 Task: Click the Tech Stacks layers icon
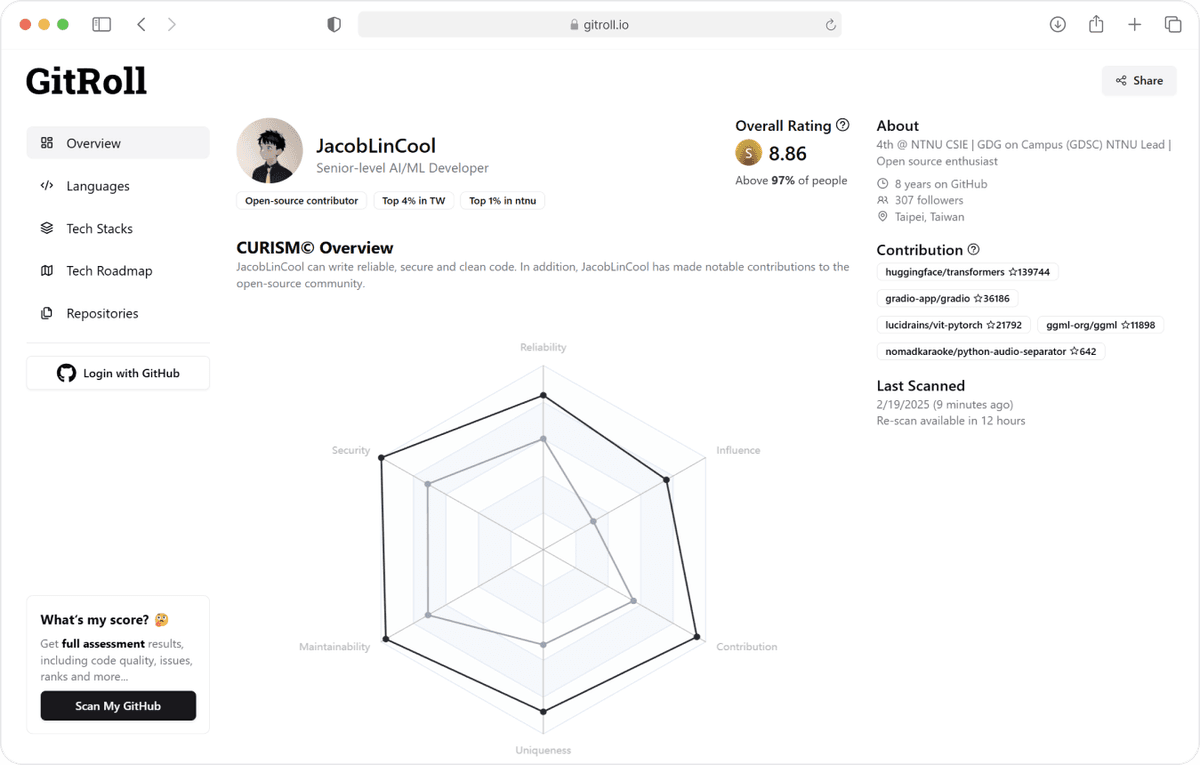[46, 228]
